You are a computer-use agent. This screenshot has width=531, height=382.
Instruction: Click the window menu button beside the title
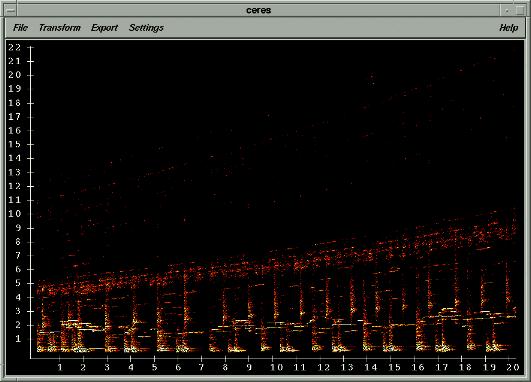click(x=10, y=10)
